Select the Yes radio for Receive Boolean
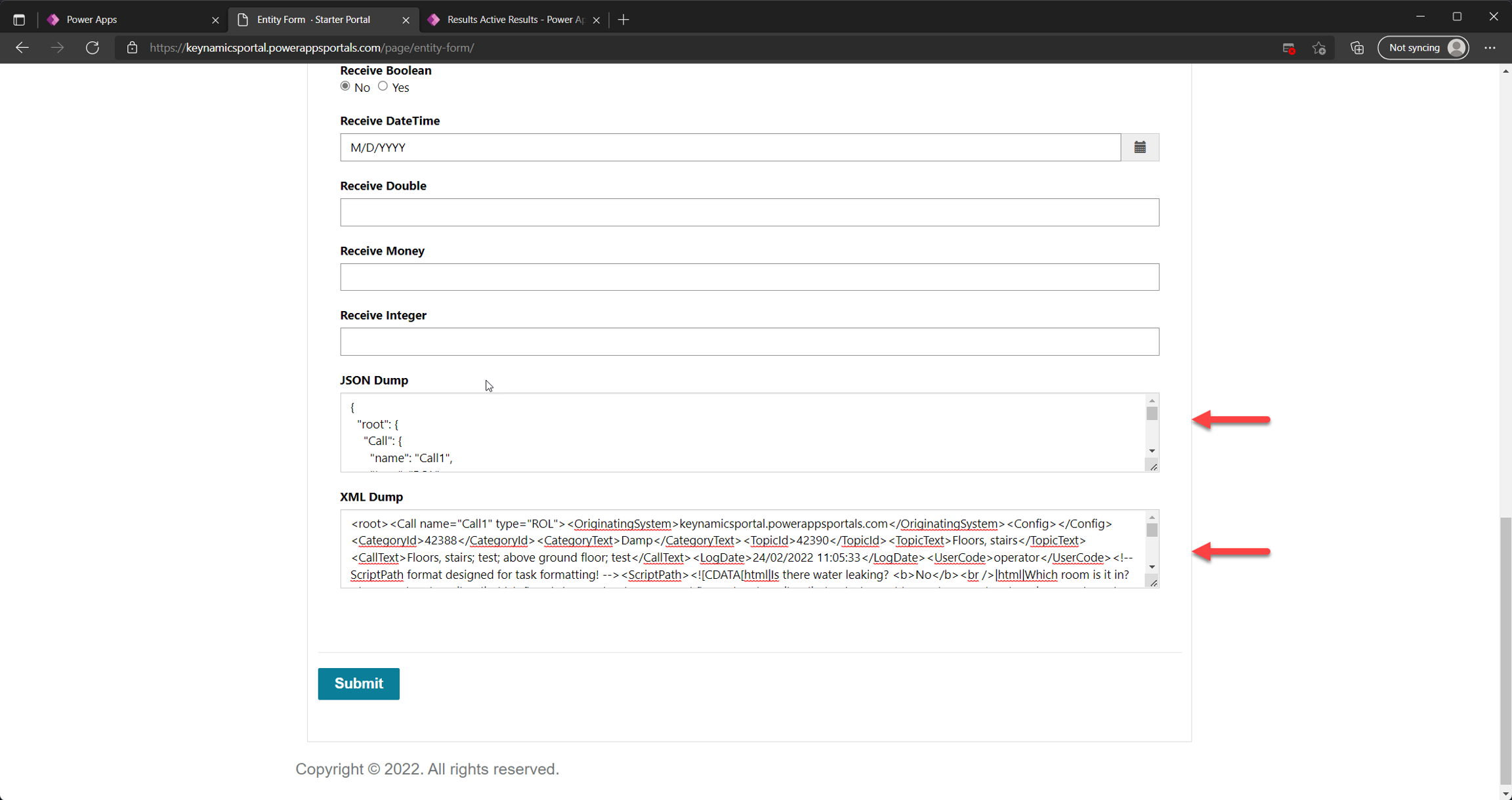1512x800 pixels. pyautogui.click(x=383, y=87)
